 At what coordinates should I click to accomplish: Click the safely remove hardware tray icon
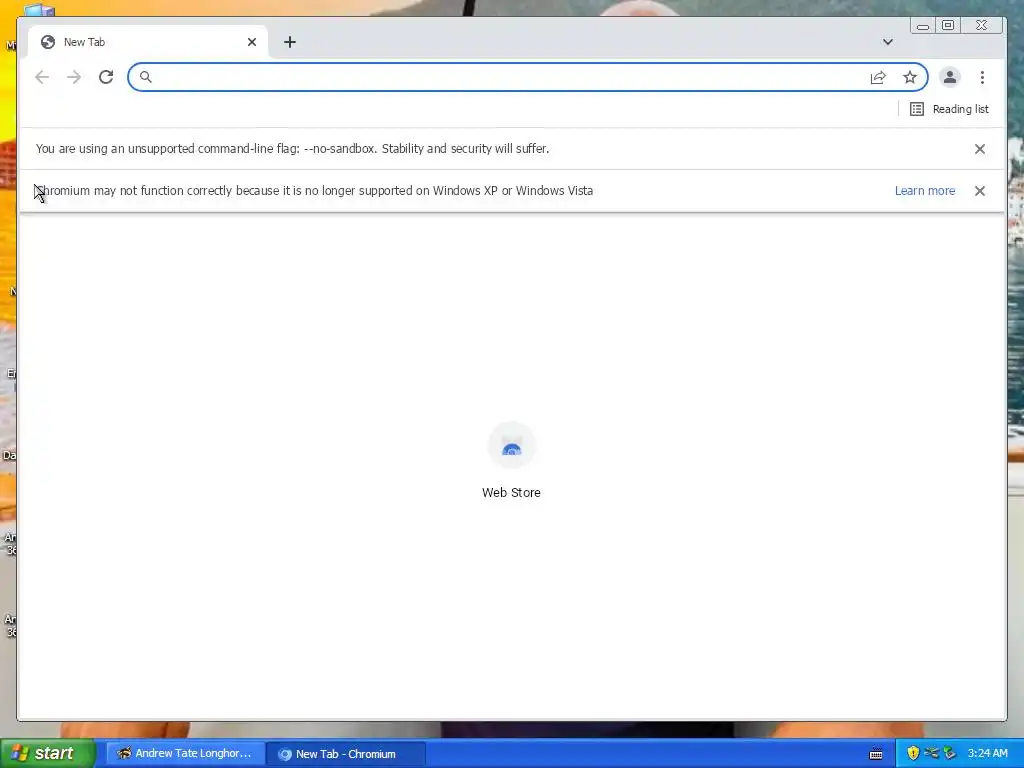click(949, 753)
